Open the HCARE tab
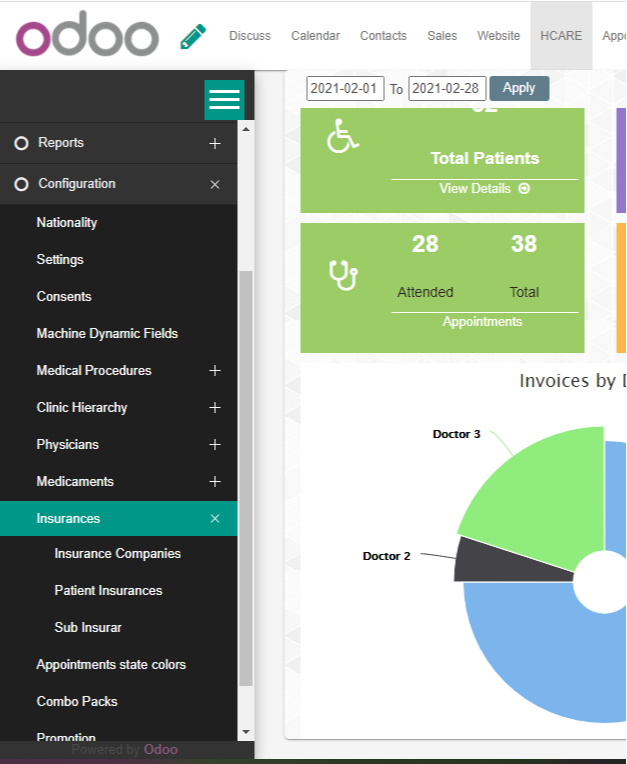627x764 pixels. point(561,36)
